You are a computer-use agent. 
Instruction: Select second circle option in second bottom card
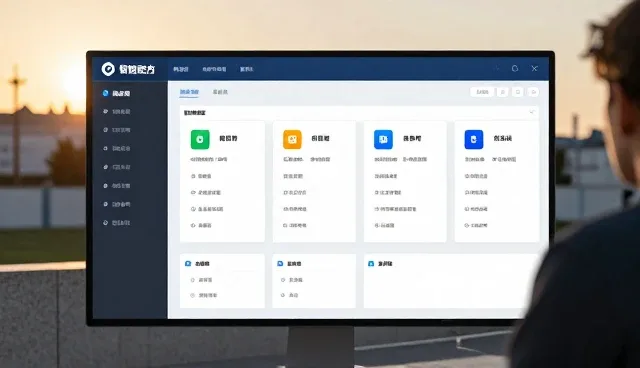[283, 295]
